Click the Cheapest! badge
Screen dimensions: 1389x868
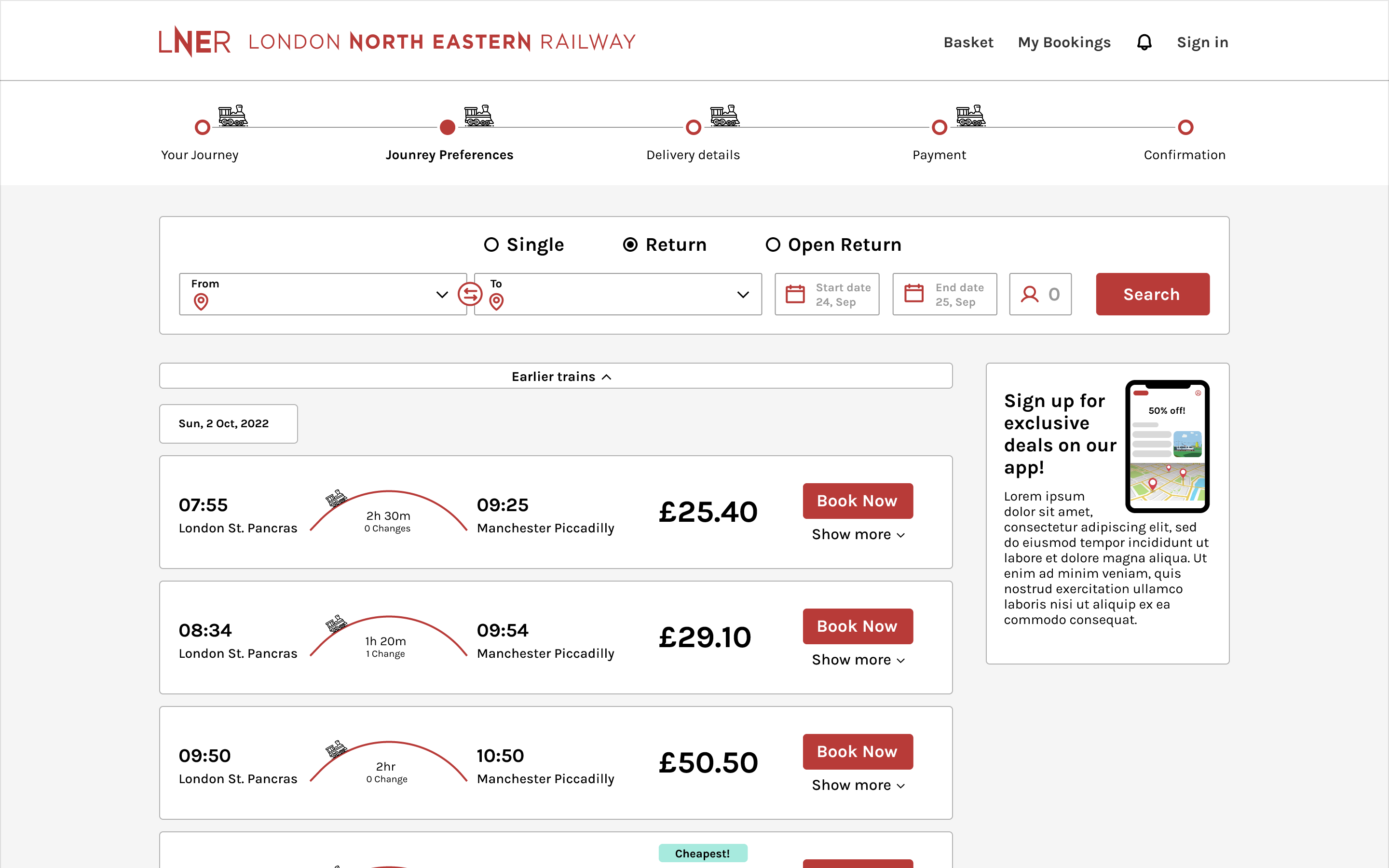[703, 853]
